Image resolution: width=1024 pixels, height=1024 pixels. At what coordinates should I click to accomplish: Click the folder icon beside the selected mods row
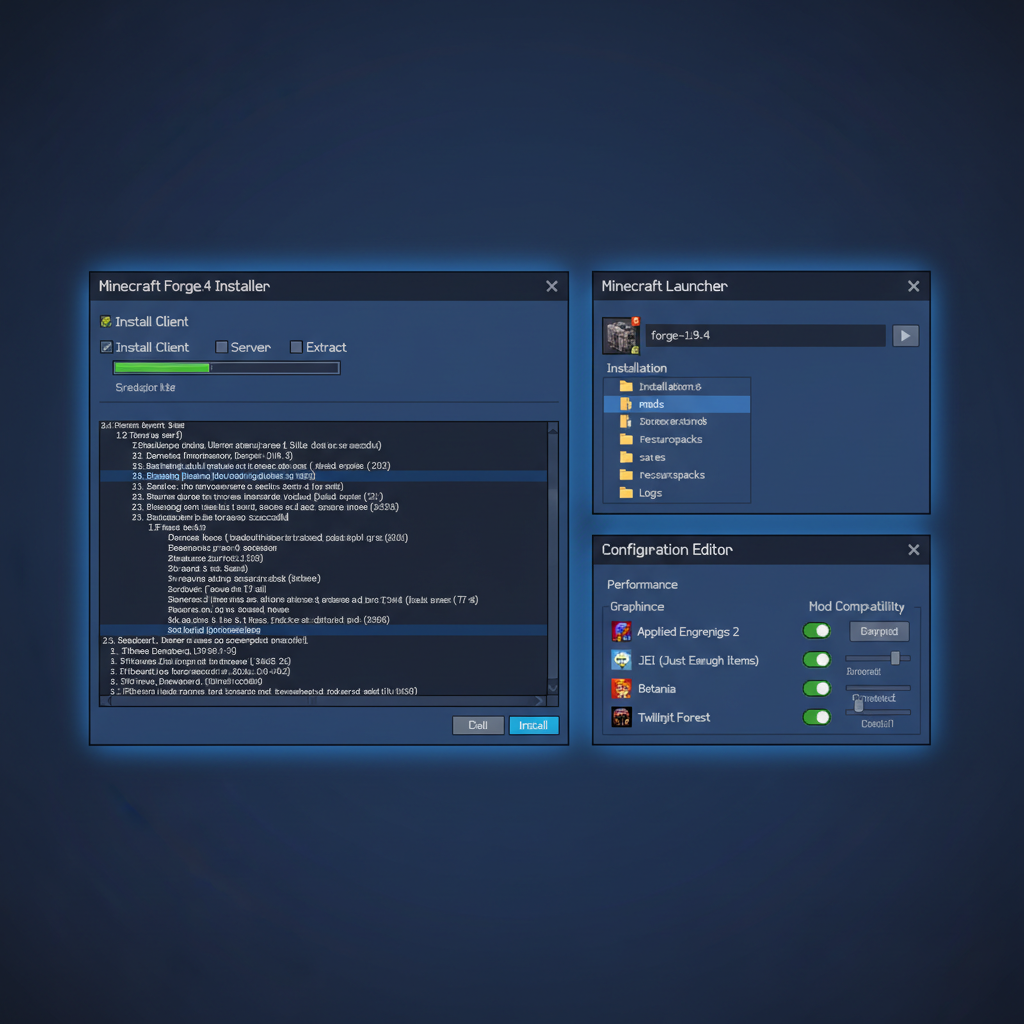pyautogui.click(x=626, y=404)
